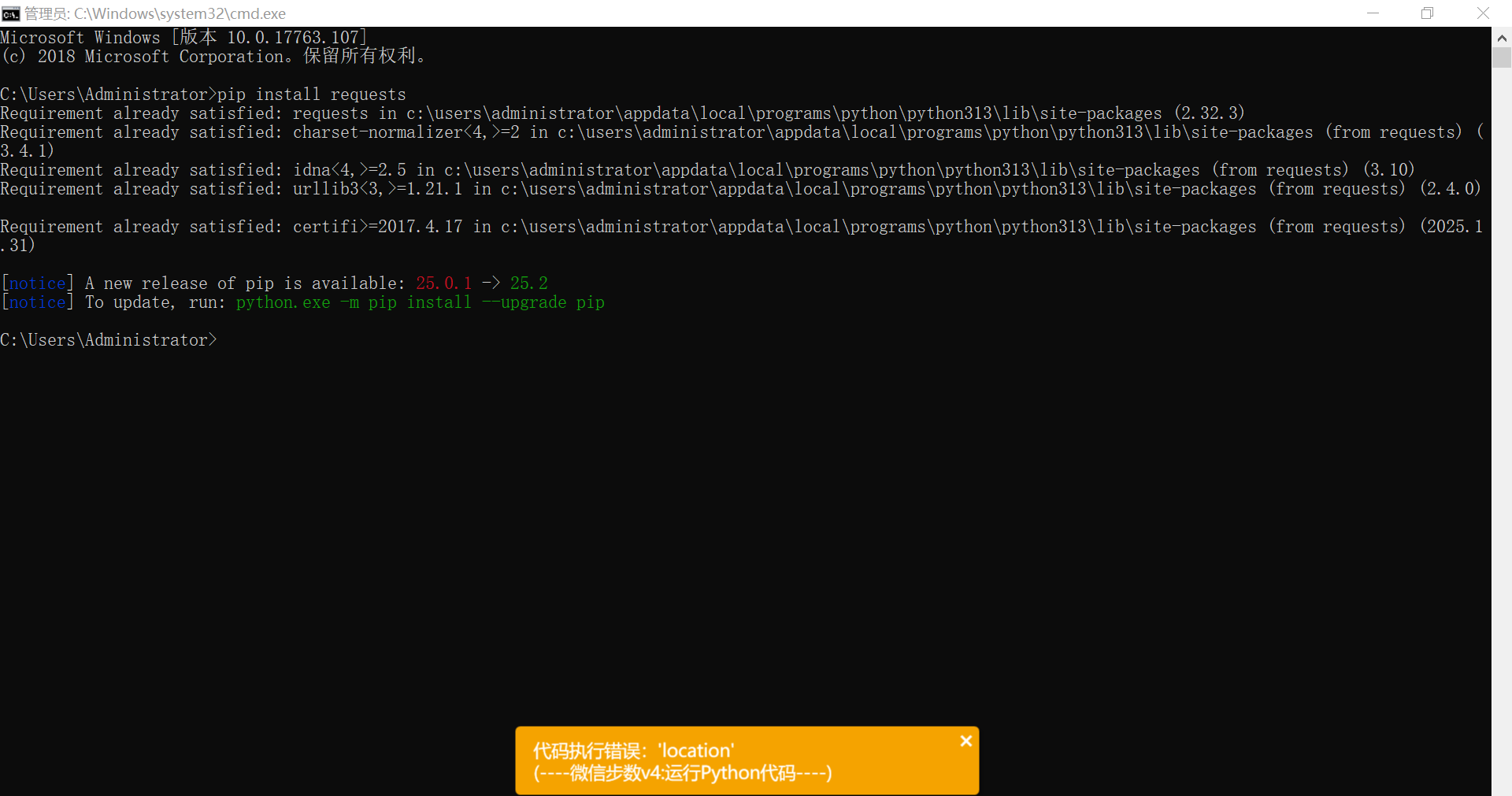Click the first blue [notice] tag

(38, 283)
